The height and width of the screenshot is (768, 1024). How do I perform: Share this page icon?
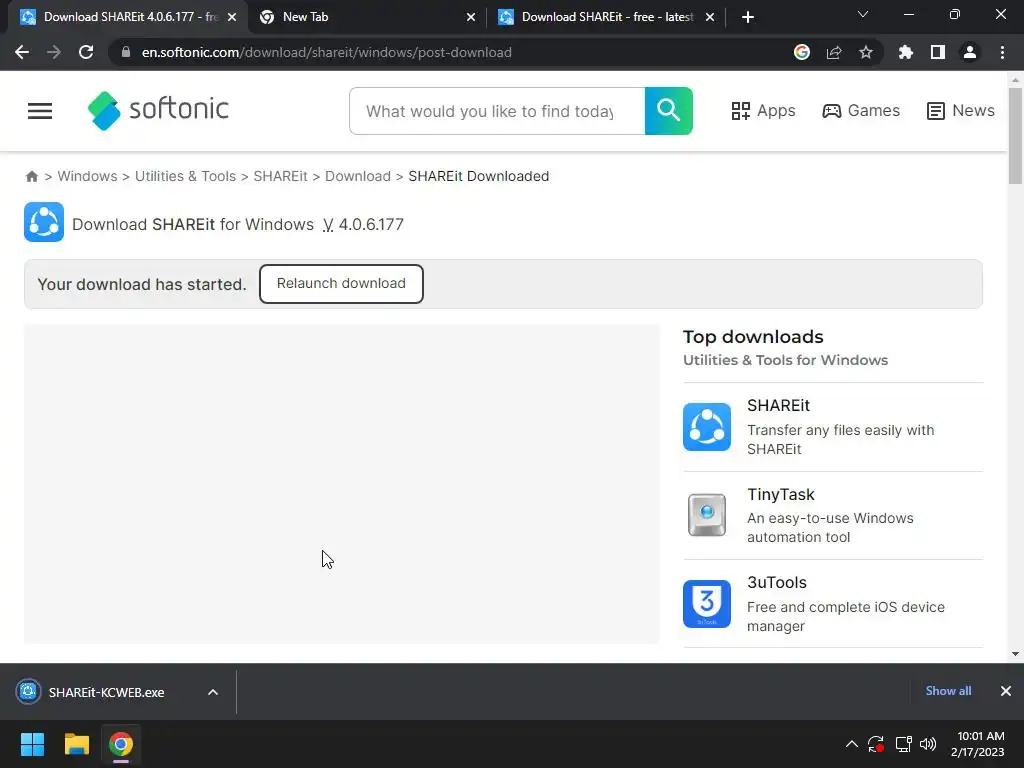(x=834, y=52)
